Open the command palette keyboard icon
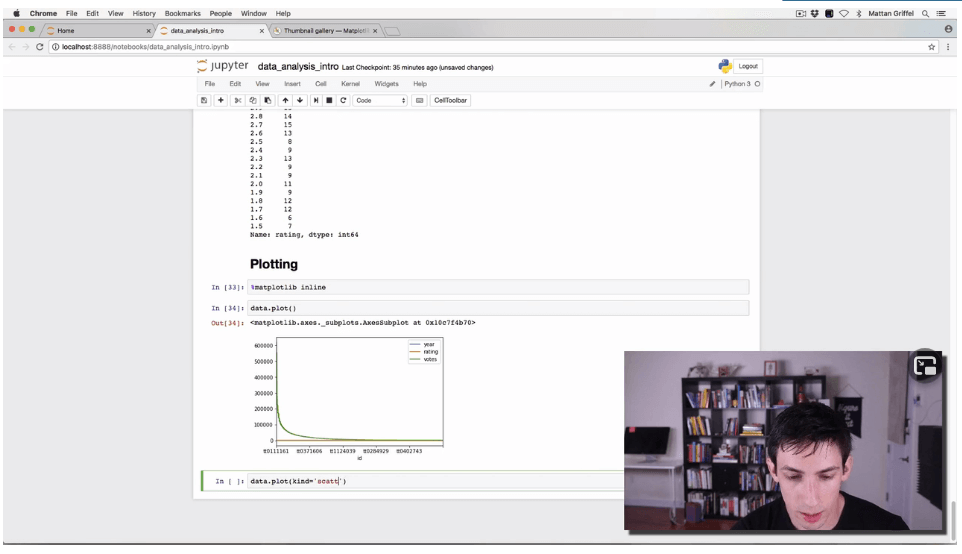The height and width of the screenshot is (554, 962). coord(420,101)
